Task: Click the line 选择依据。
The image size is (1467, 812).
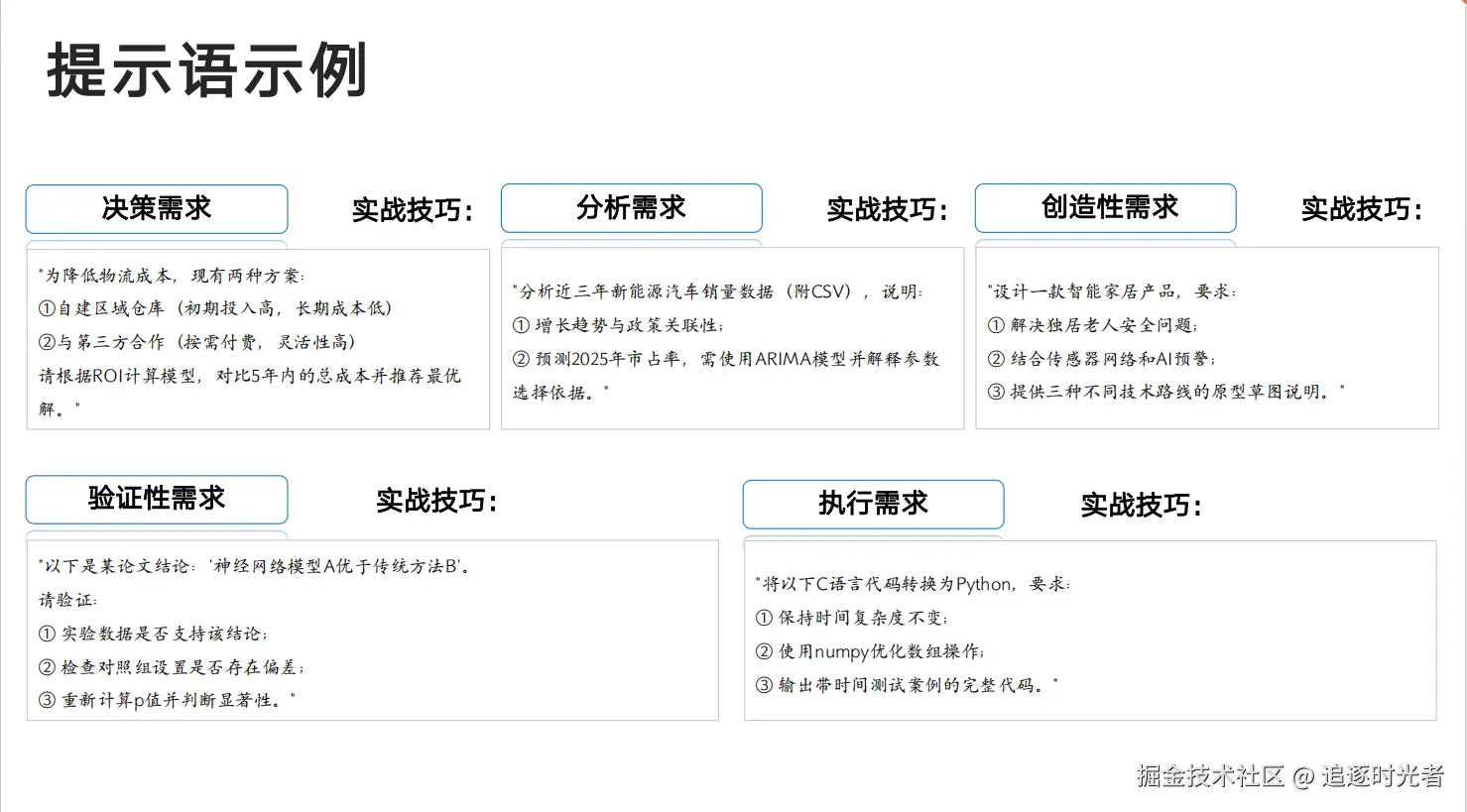Action: (x=560, y=393)
